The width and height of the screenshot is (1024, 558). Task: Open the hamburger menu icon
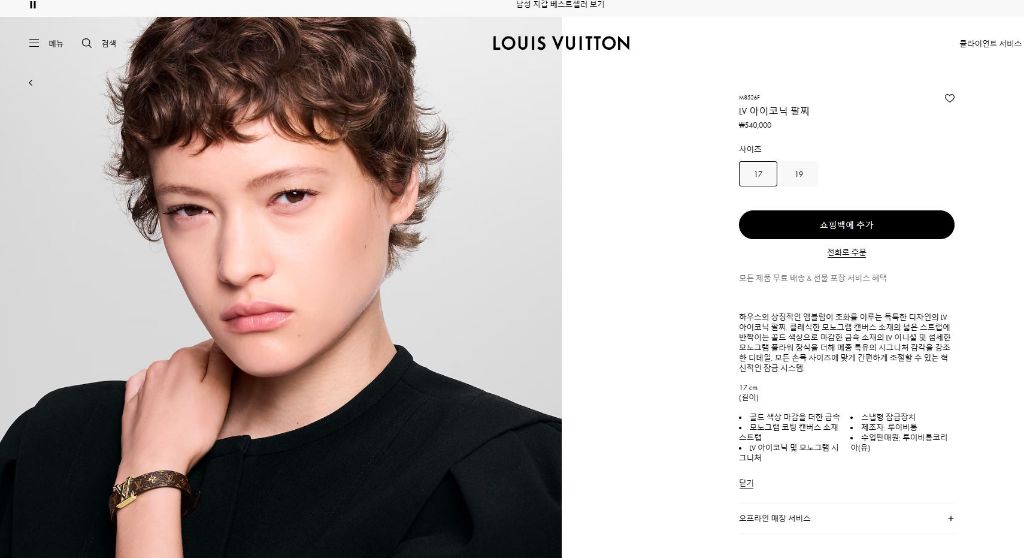34,43
